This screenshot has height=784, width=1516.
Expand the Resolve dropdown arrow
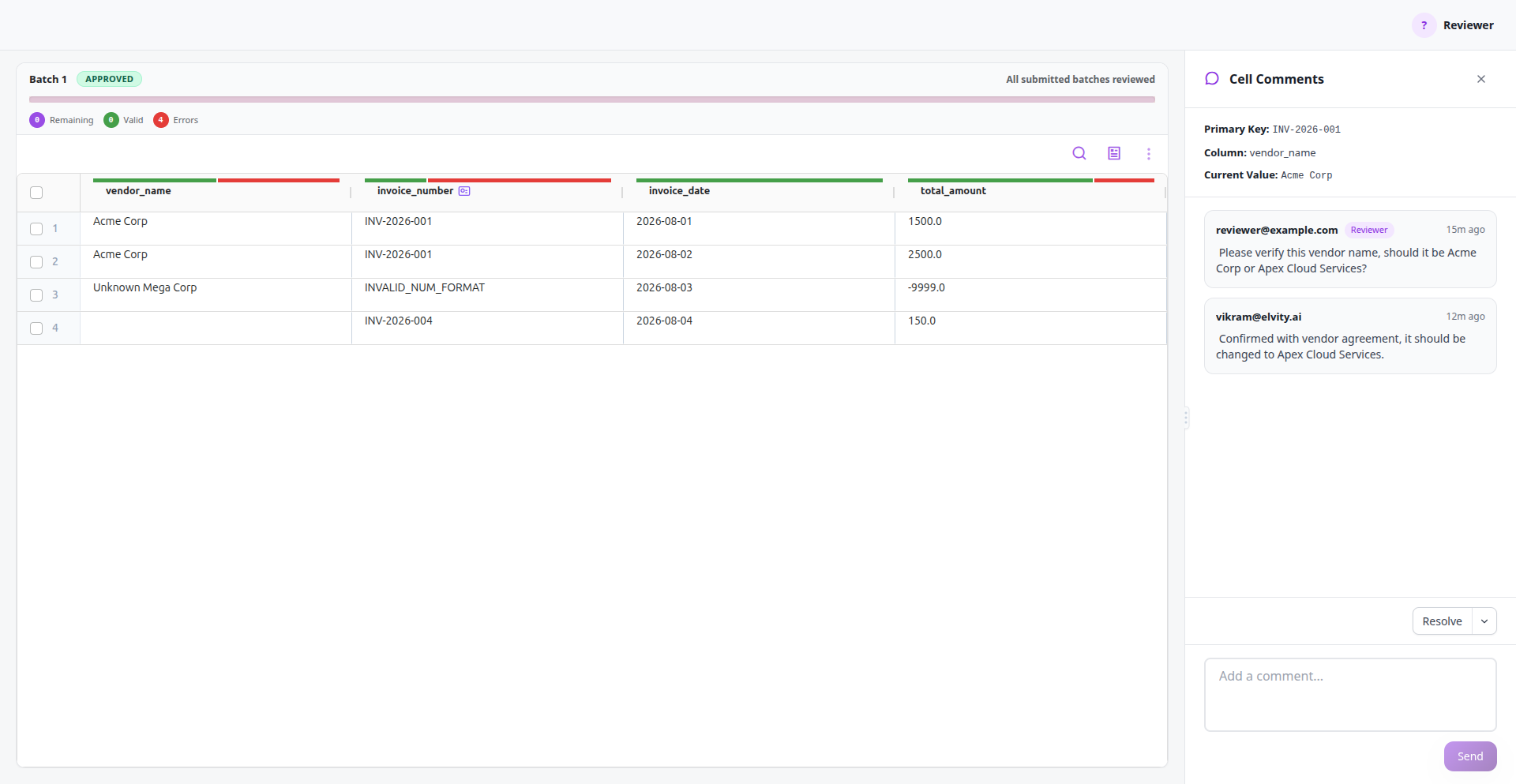pos(1484,621)
